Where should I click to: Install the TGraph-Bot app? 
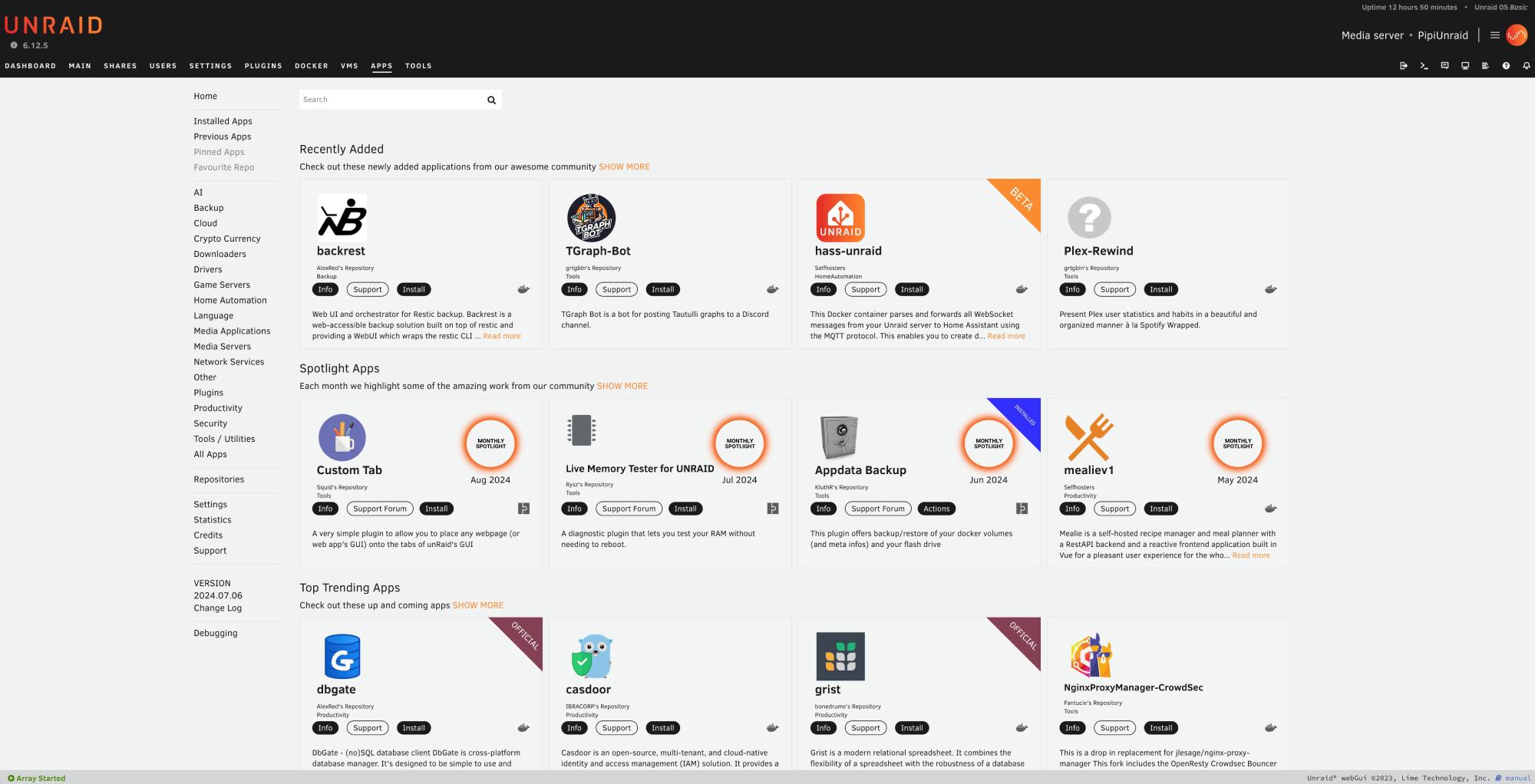coord(662,289)
